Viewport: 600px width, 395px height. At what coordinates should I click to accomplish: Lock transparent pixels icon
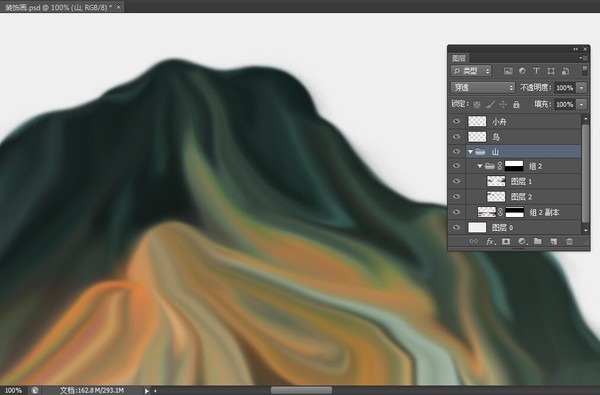pyautogui.click(x=477, y=104)
